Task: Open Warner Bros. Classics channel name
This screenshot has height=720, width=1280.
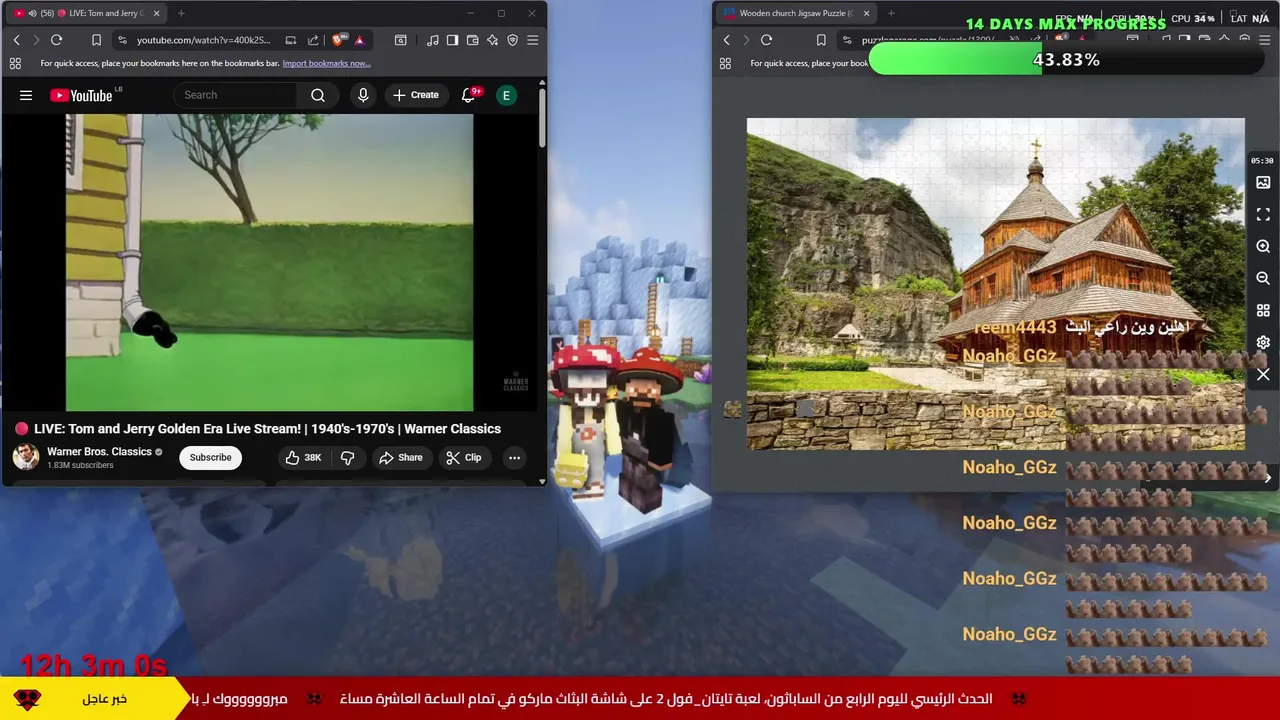Action: (99, 452)
